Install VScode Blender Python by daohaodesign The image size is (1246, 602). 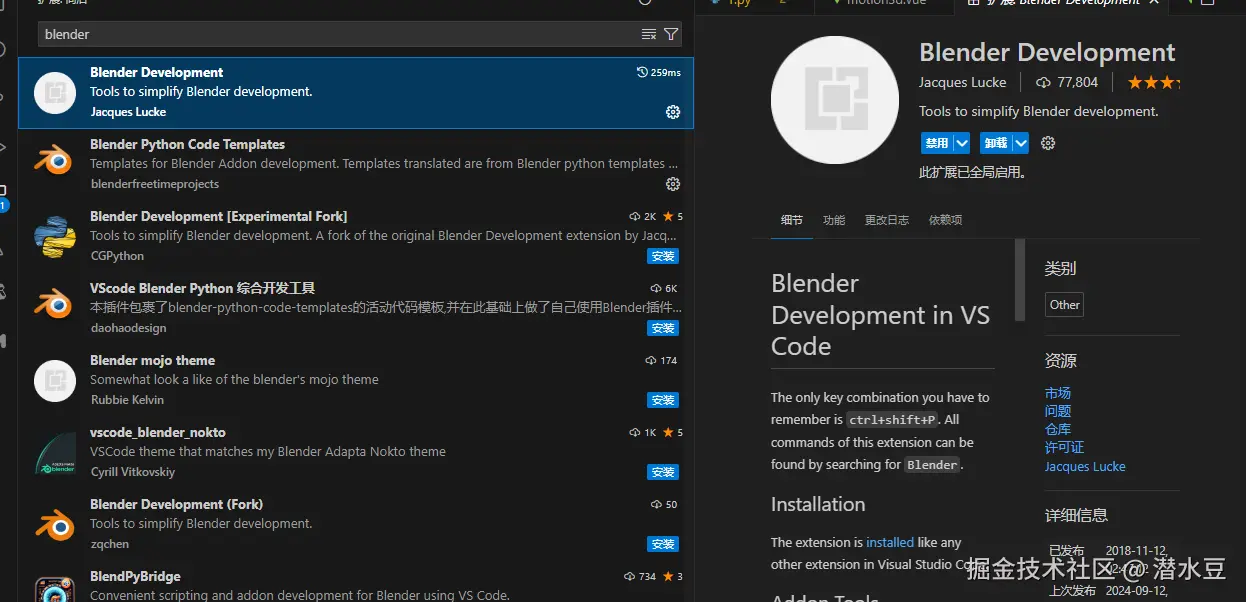click(663, 328)
